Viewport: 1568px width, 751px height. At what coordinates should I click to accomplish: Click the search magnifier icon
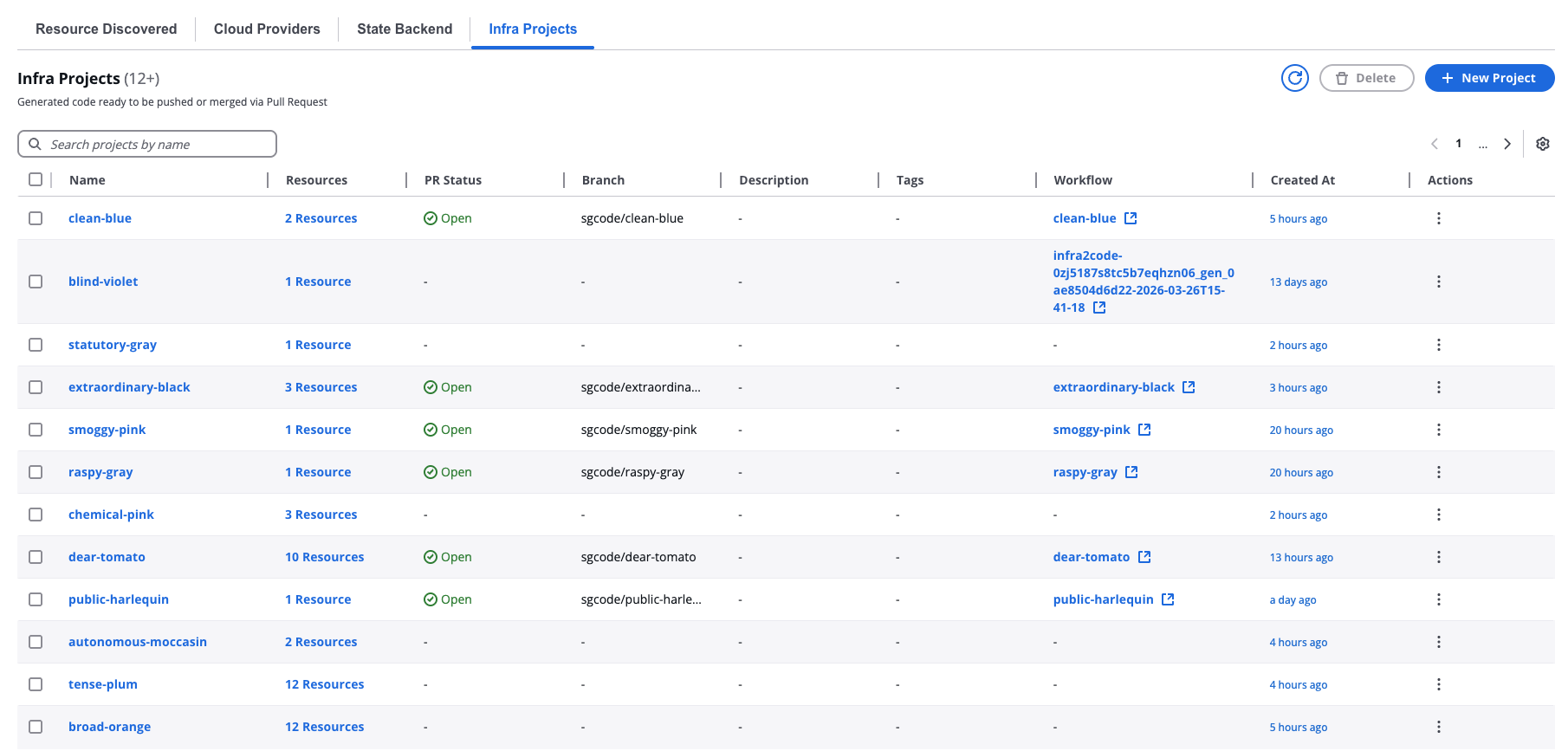35,144
